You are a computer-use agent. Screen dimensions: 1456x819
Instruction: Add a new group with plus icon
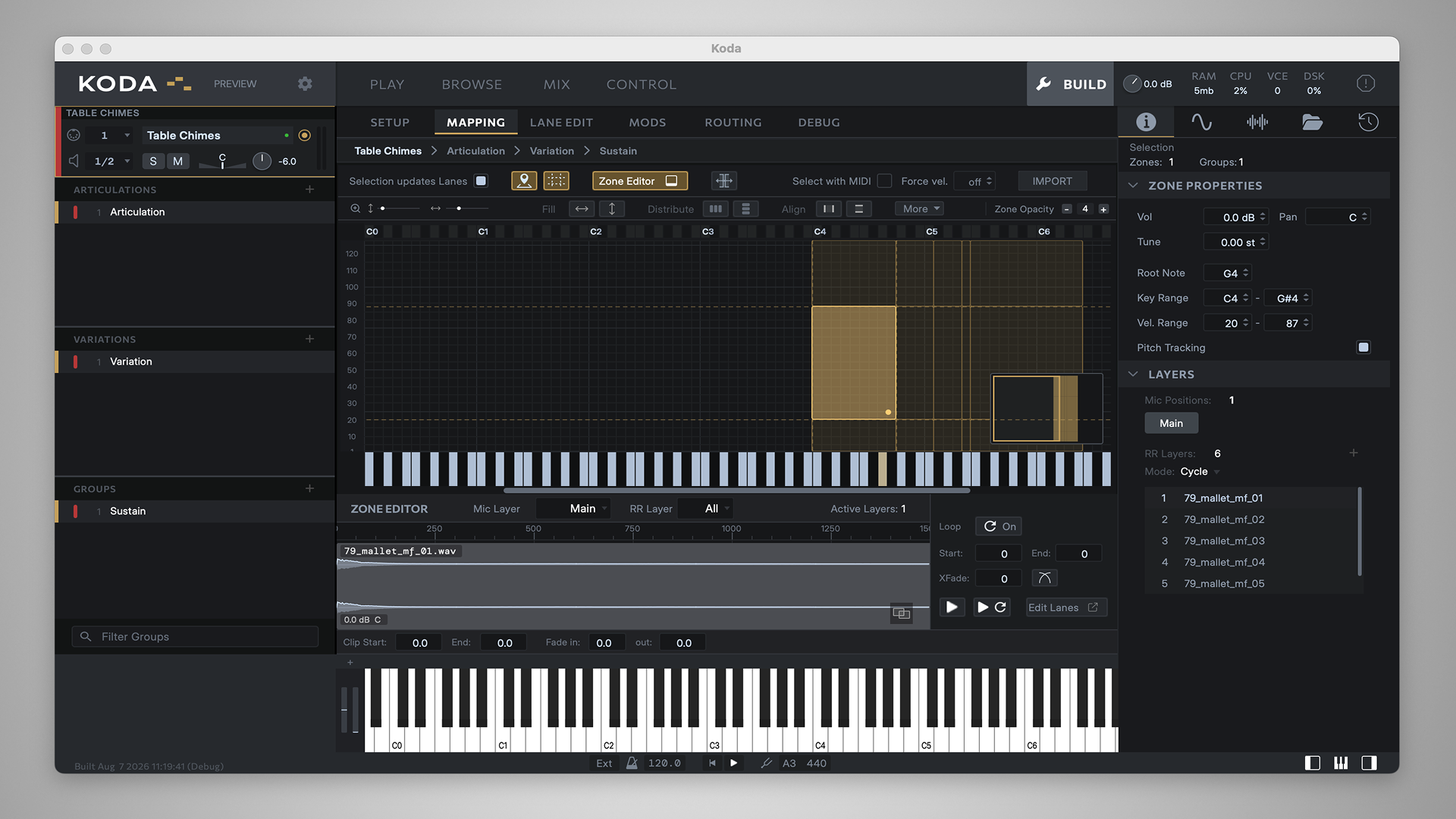pyautogui.click(x=309, y=488)
